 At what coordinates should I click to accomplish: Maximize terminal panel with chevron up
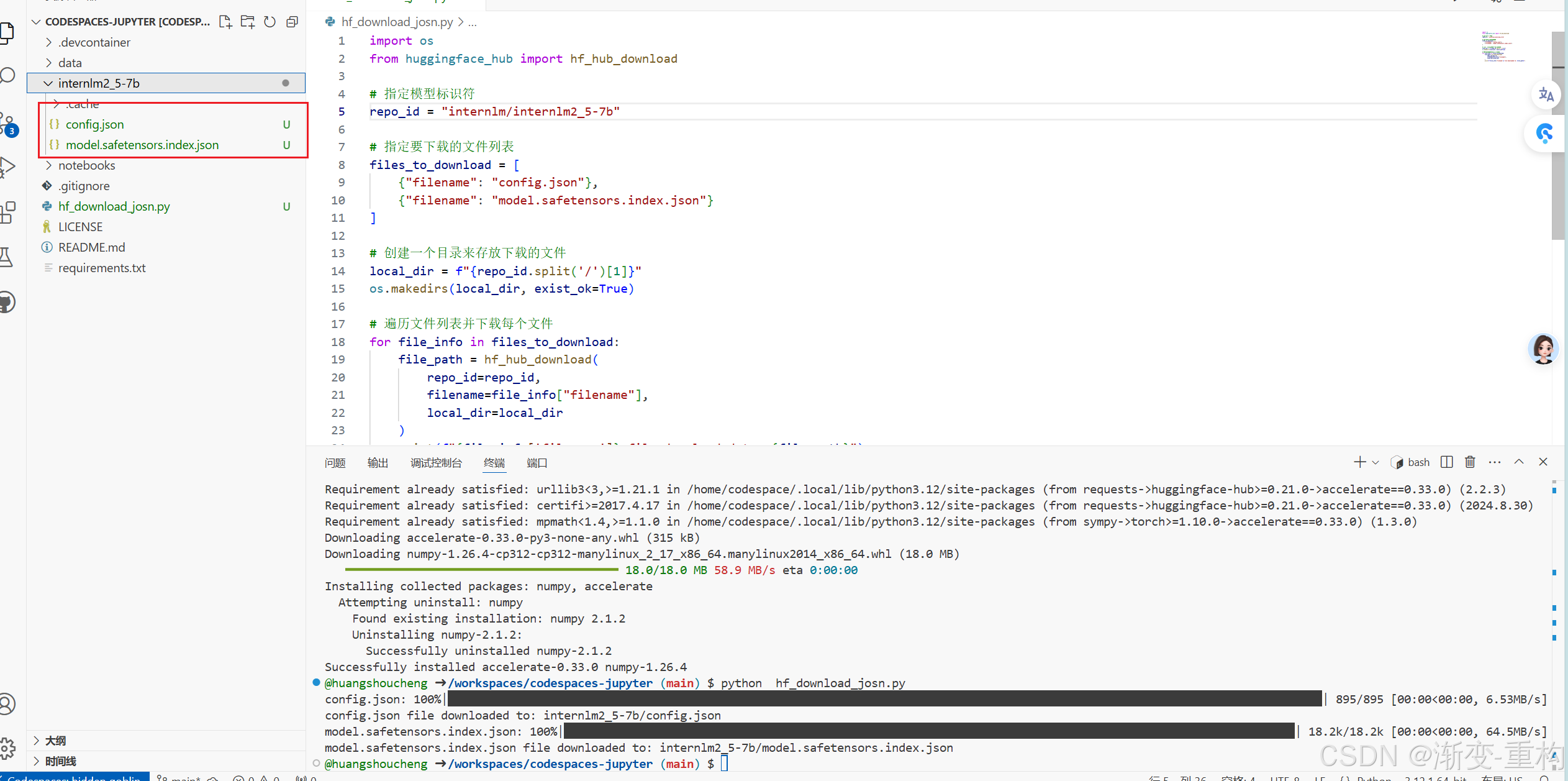pyautogui.click(x=1519, y=462)
